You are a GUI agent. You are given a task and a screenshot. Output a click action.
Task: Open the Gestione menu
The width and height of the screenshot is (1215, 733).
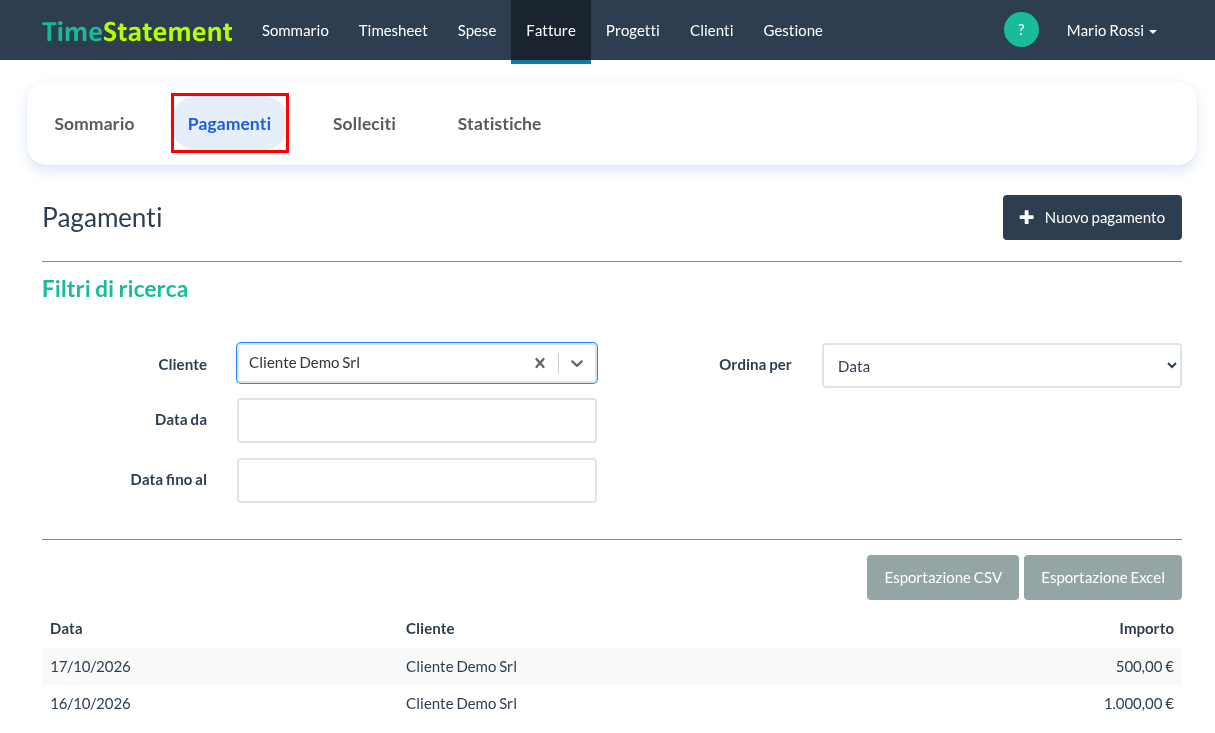[793, 30]
